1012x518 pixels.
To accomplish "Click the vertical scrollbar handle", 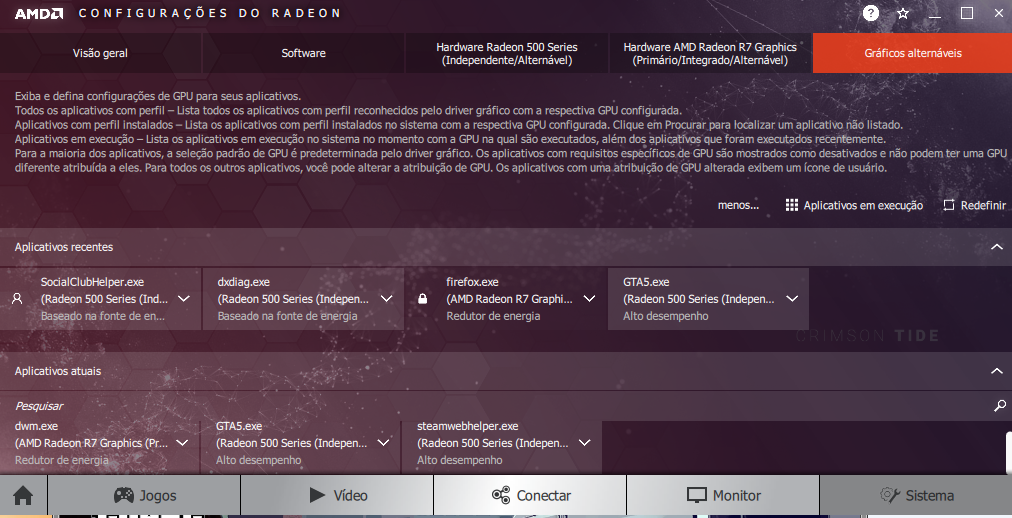I will click(x=1009, y=453).
